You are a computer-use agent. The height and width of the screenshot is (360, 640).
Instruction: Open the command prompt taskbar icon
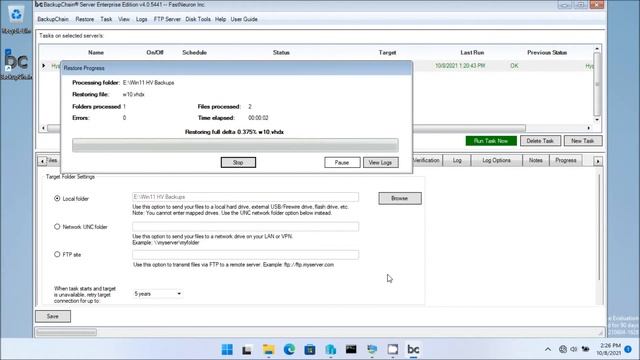351,349
